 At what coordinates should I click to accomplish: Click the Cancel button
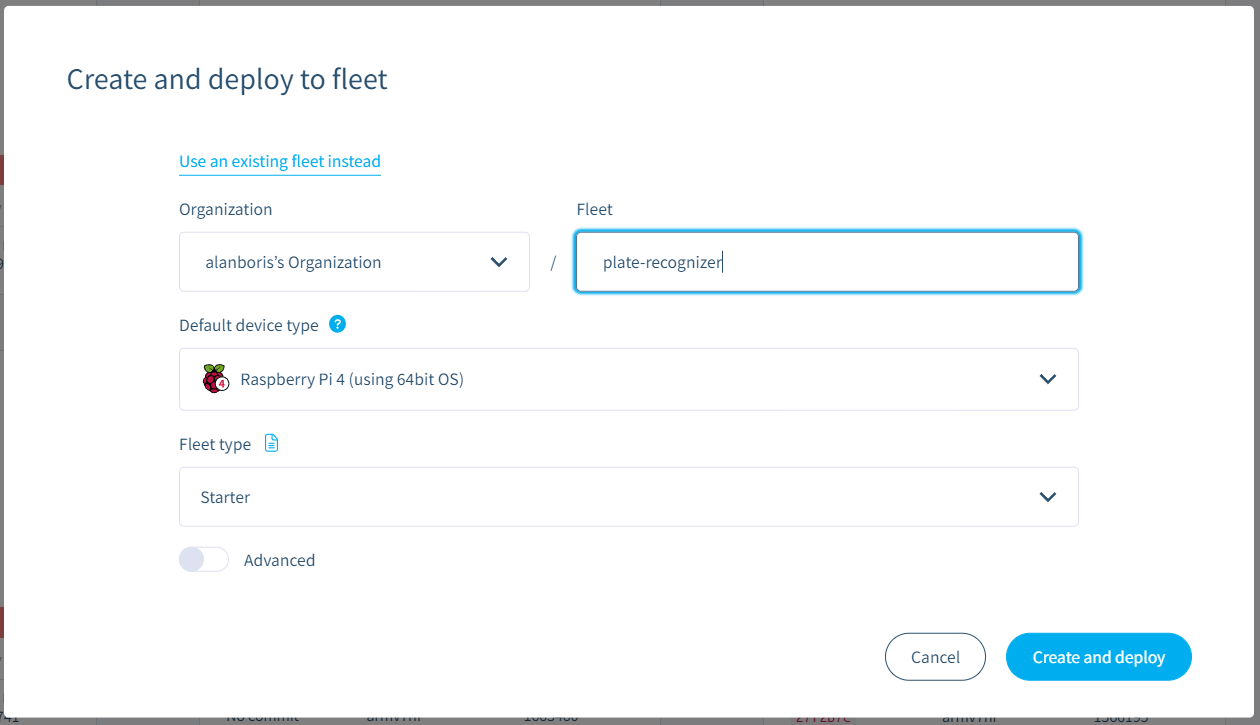935,656
